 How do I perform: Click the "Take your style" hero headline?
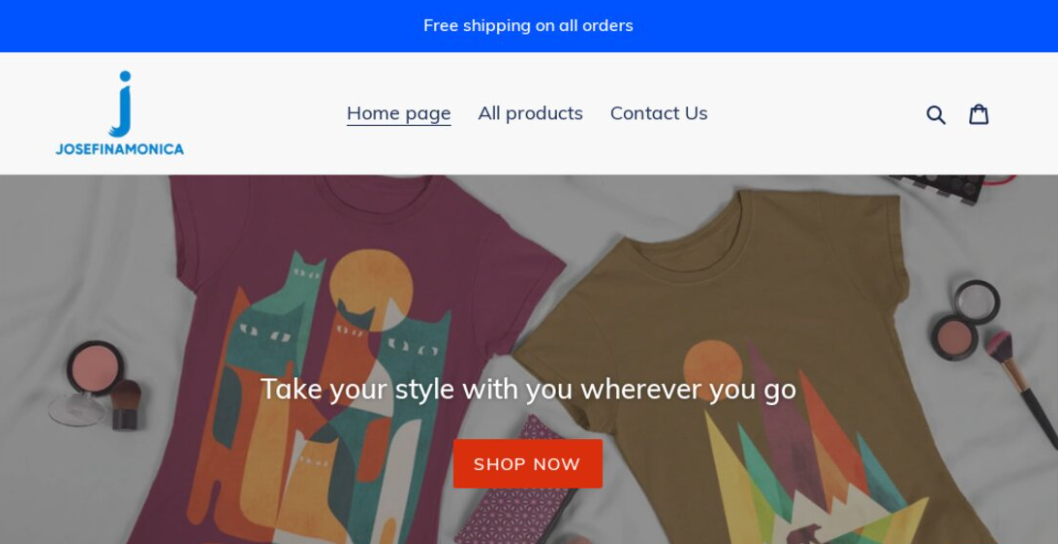click(x=528, y=388)
